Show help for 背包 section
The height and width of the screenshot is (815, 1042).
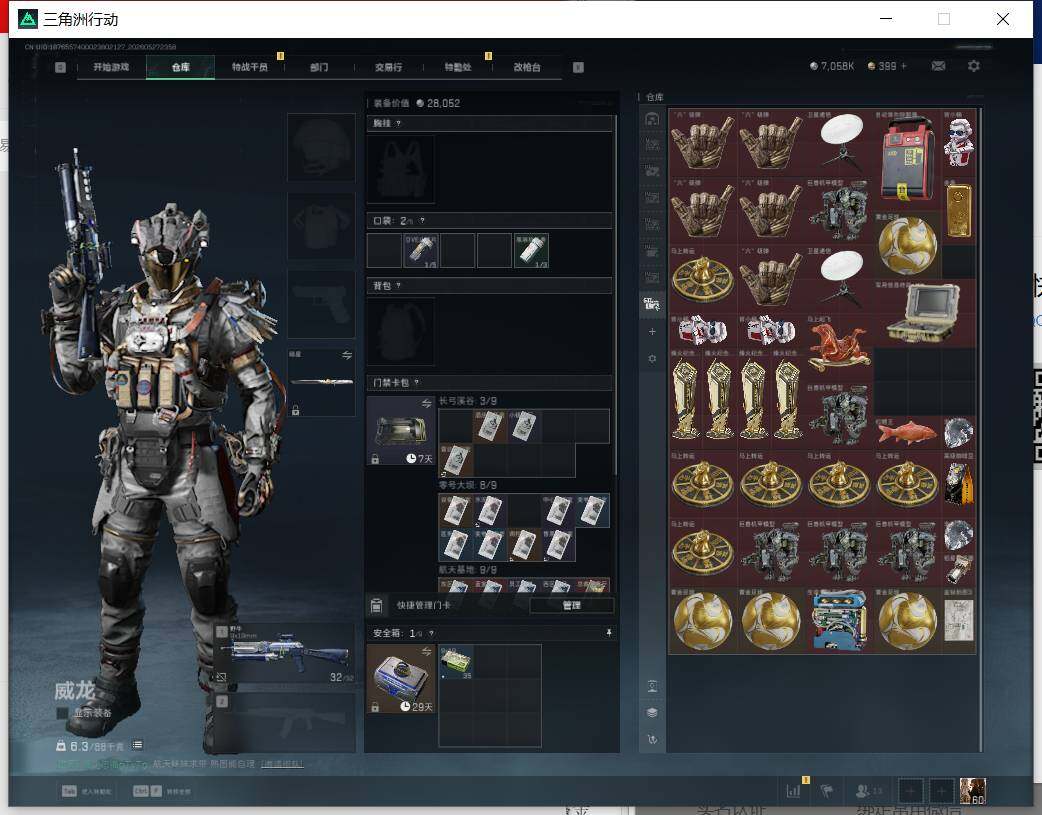point(398,286)
